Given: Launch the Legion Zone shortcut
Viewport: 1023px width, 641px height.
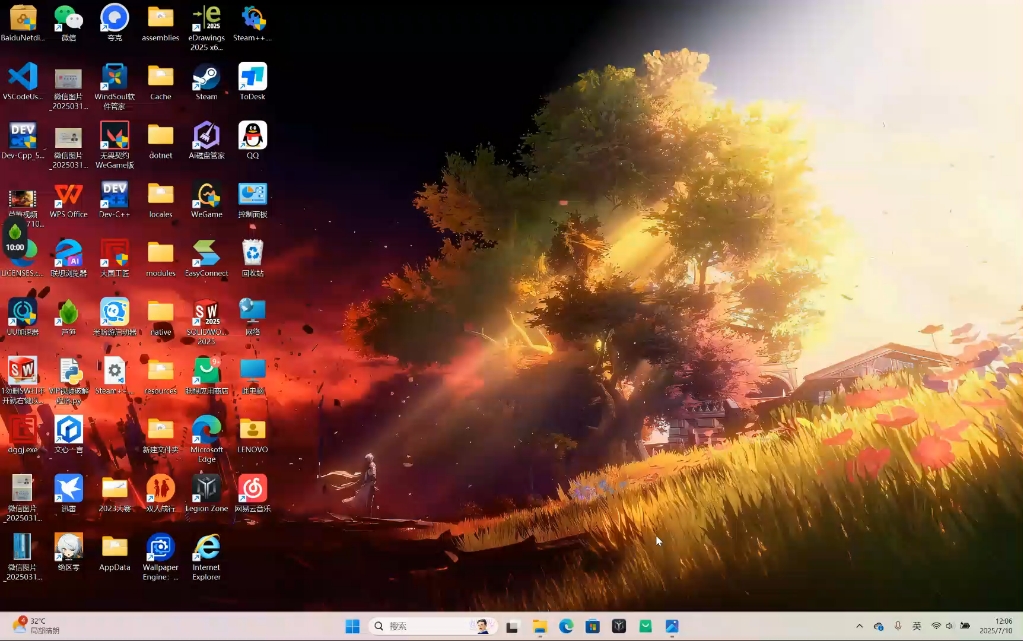Looking at the screenshot, I should click(206, 488).
